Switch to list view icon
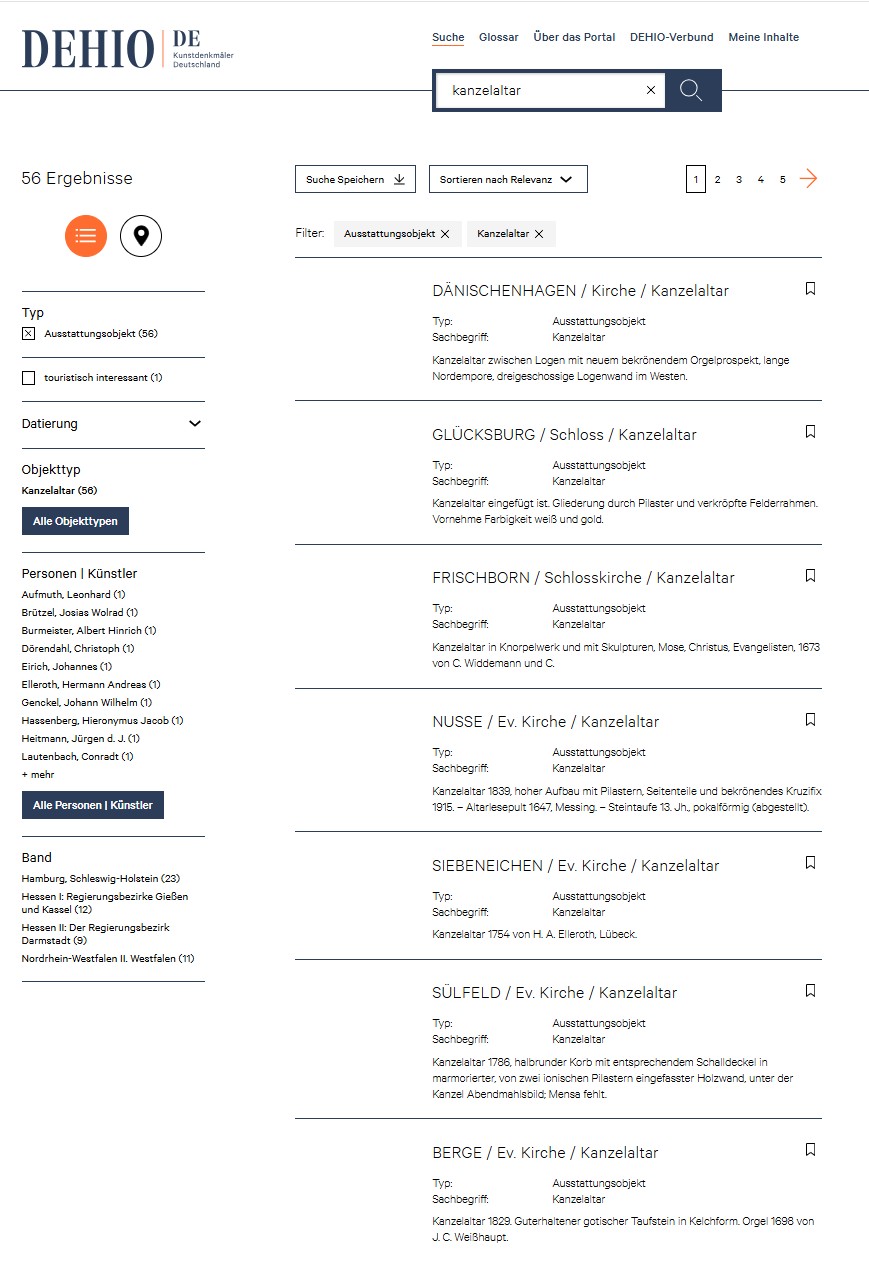This screenshot has height=1262, width=869. pyautogui.click(x=86, y=236)
